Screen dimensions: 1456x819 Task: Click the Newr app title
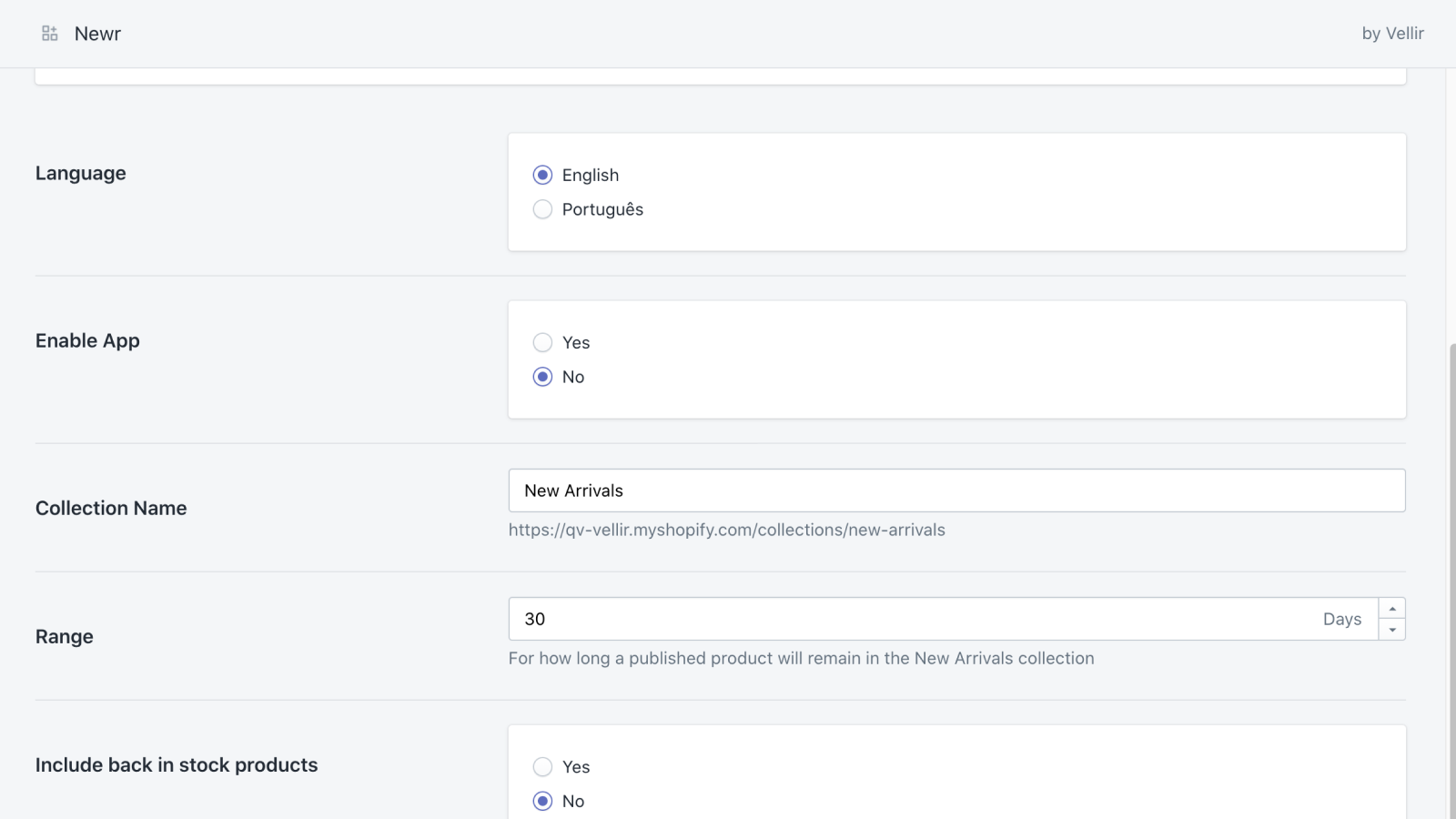(97, 34)
